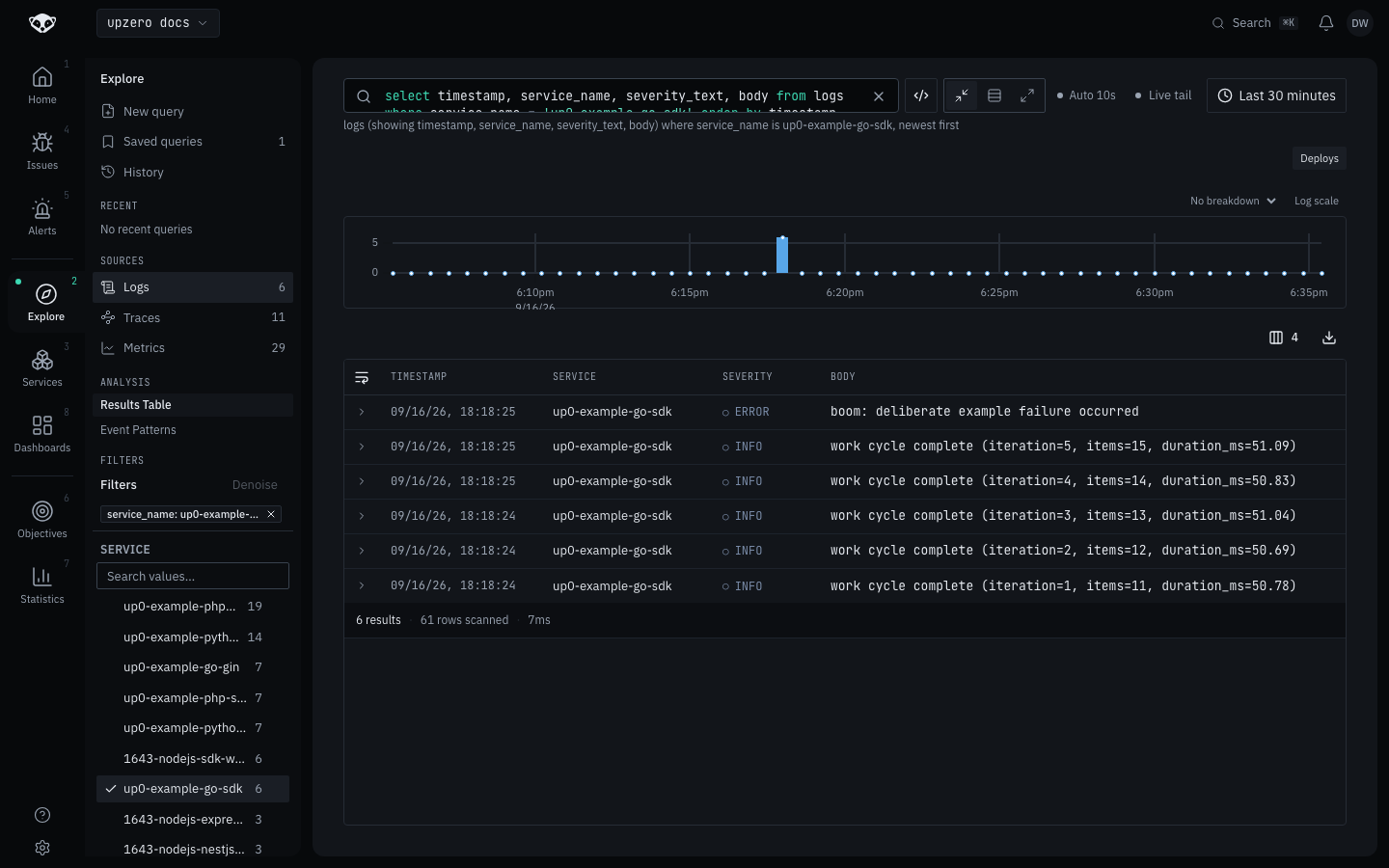This screenshot has height=868, width=1389.
Task: Click the SERVICE column header
Action: point(574,377)
